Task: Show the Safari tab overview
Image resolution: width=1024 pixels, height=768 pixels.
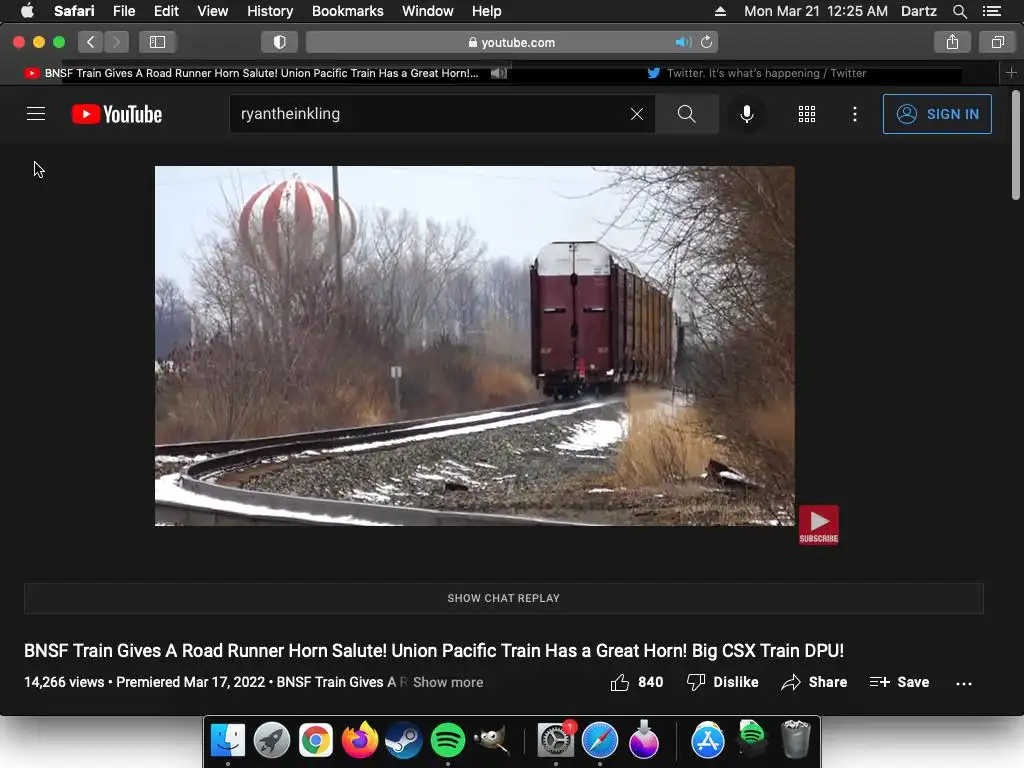Action: tap(997, 42)
